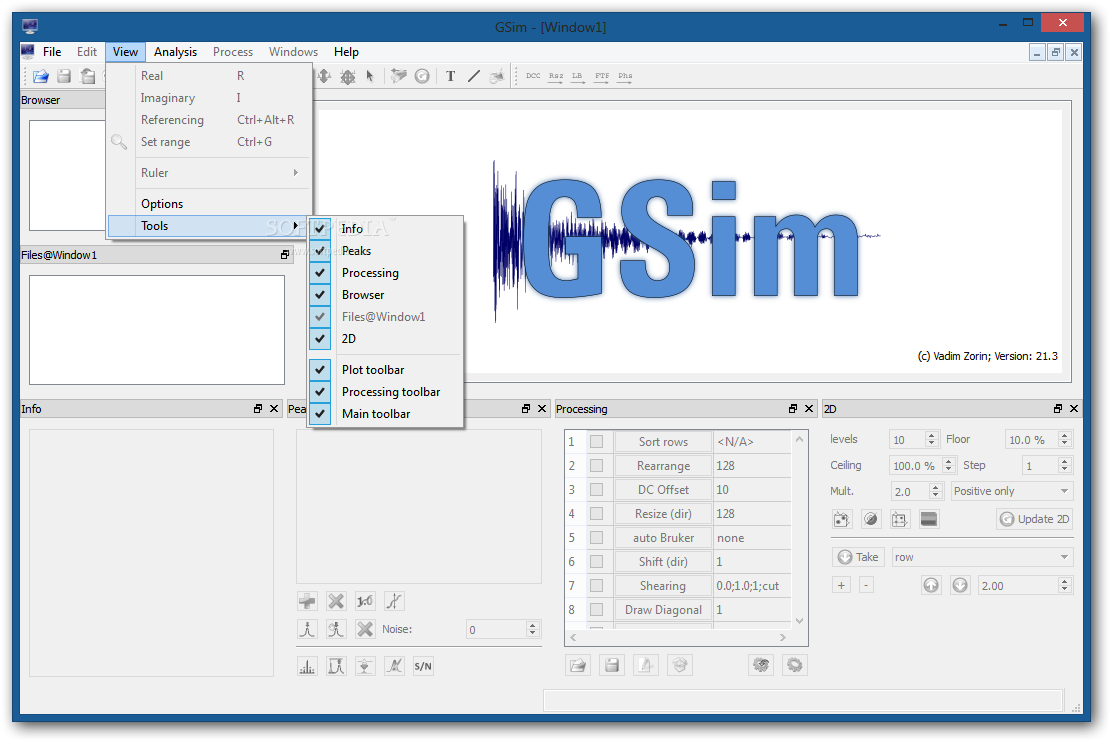
Task: Click the add peak plus icon
Action: point(308,602)
